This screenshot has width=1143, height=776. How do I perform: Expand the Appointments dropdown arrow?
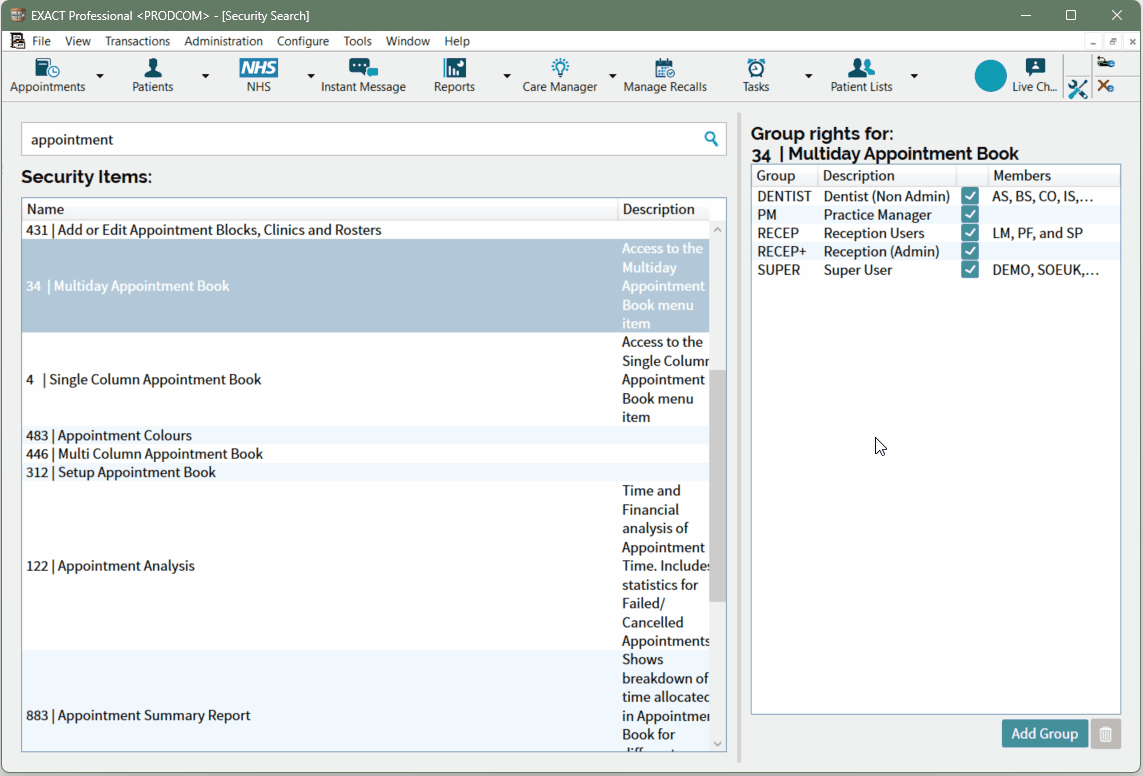pyautogui.click(x=100, y=76)
